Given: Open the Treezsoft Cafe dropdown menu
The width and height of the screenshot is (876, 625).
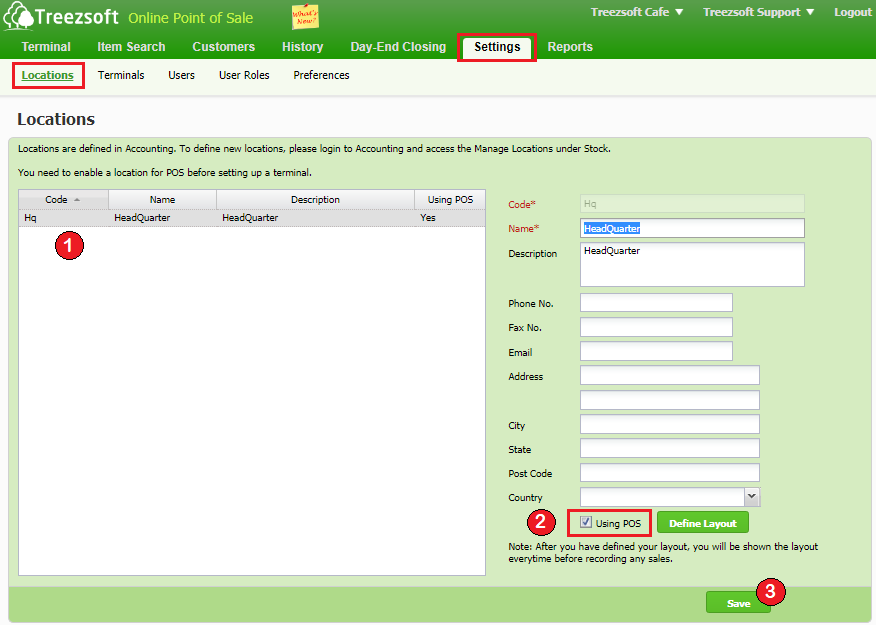Looking at the screenshot, I should [637, 12].
